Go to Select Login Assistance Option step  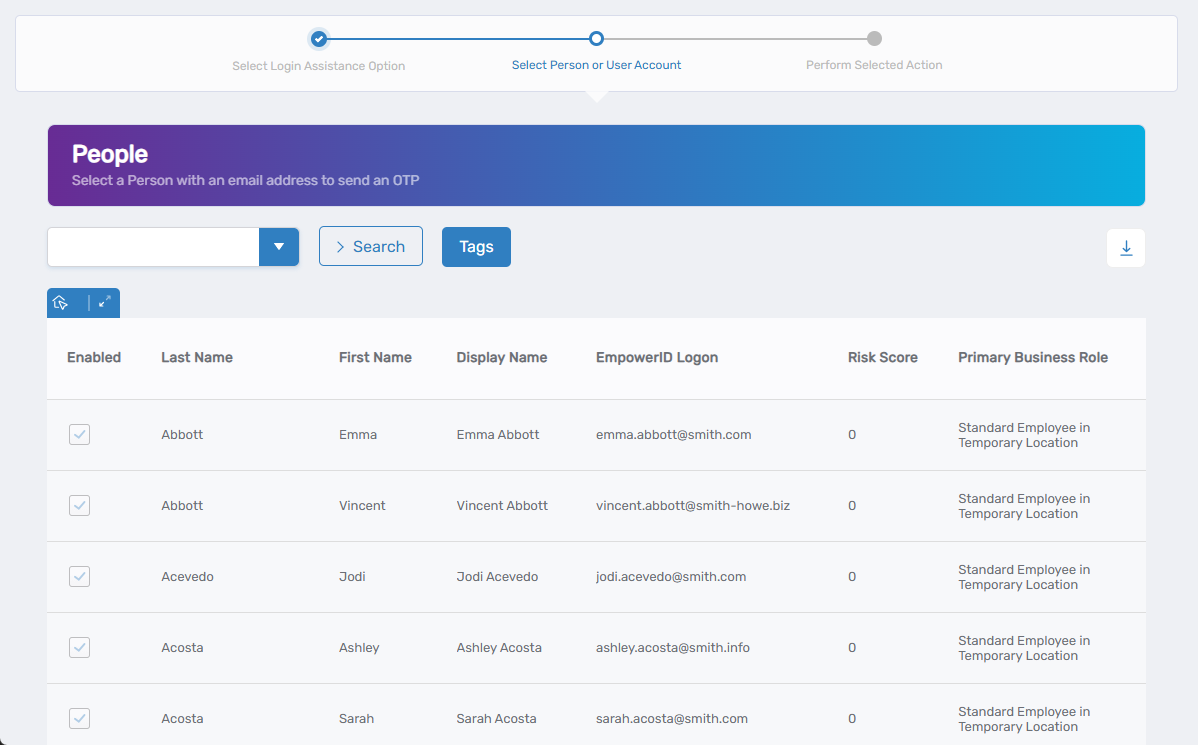[x=318, y=66]
